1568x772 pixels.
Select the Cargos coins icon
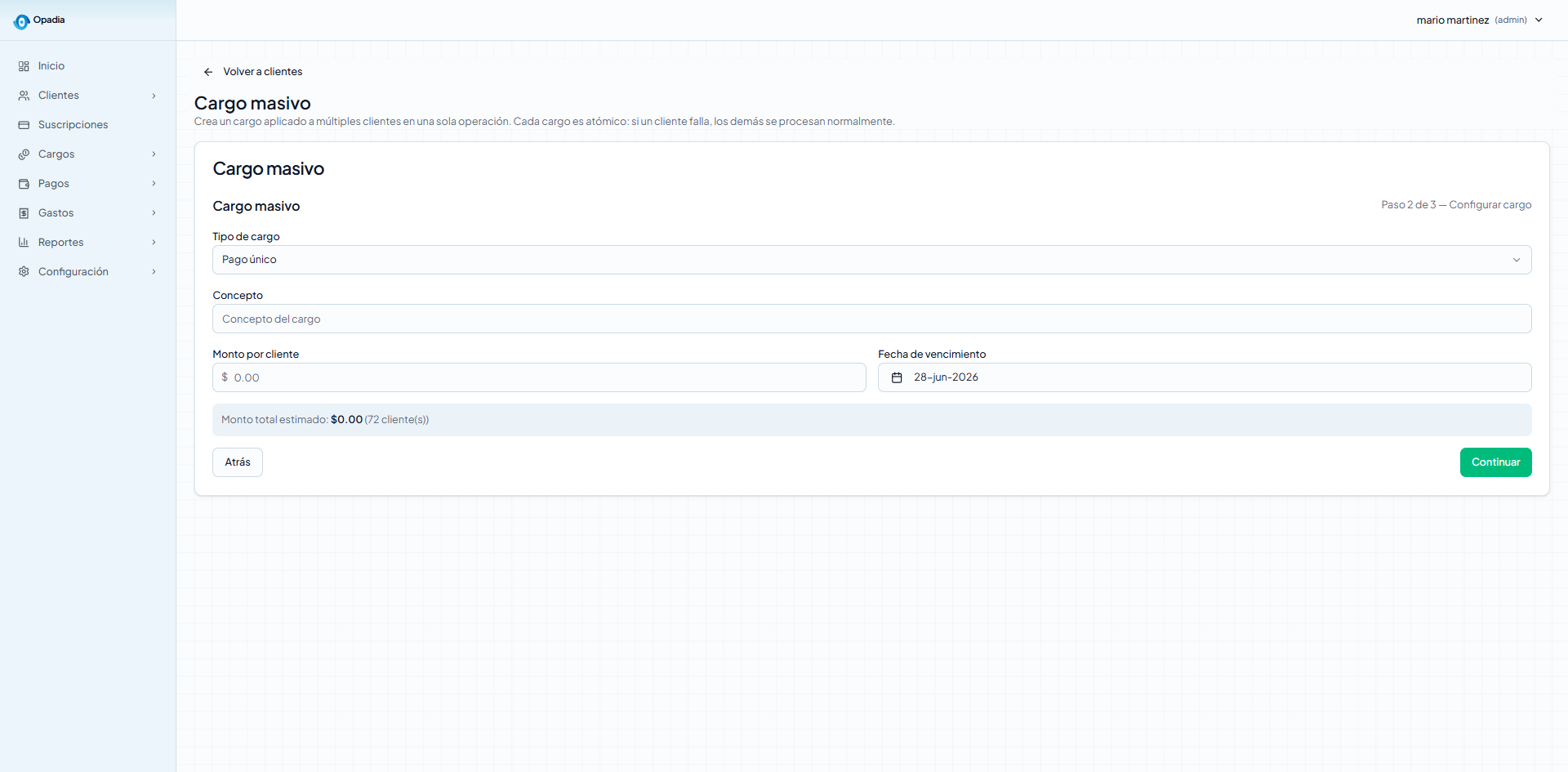(x=24, y=154)
